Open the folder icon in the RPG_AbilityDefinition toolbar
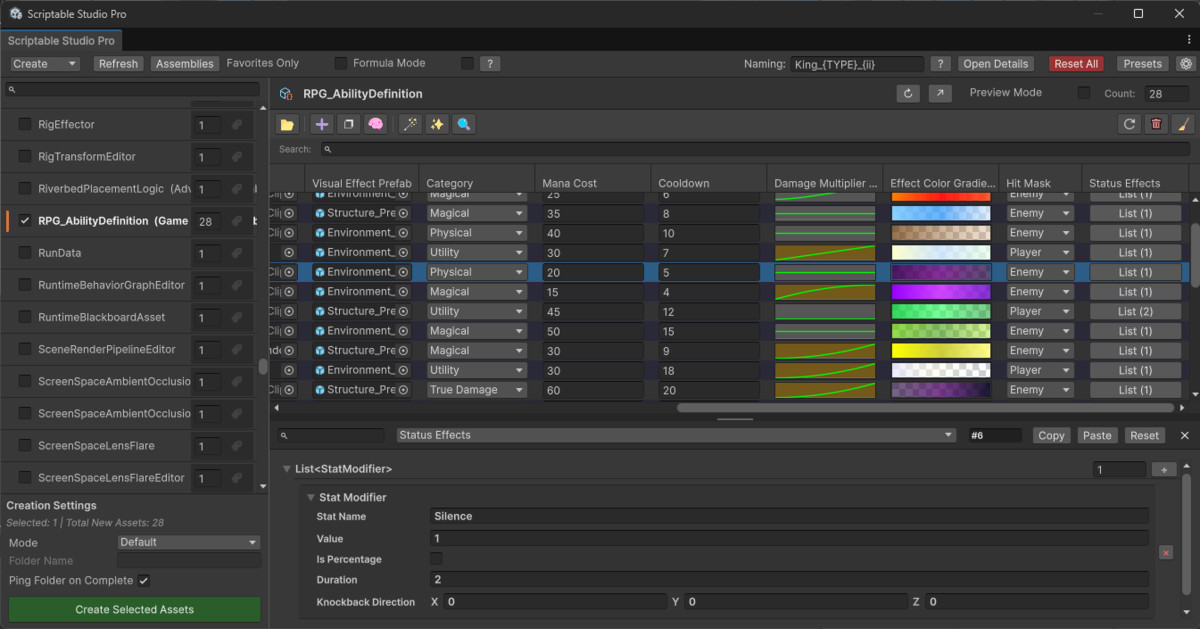1200x629 pixels. (x=287, y=123)
